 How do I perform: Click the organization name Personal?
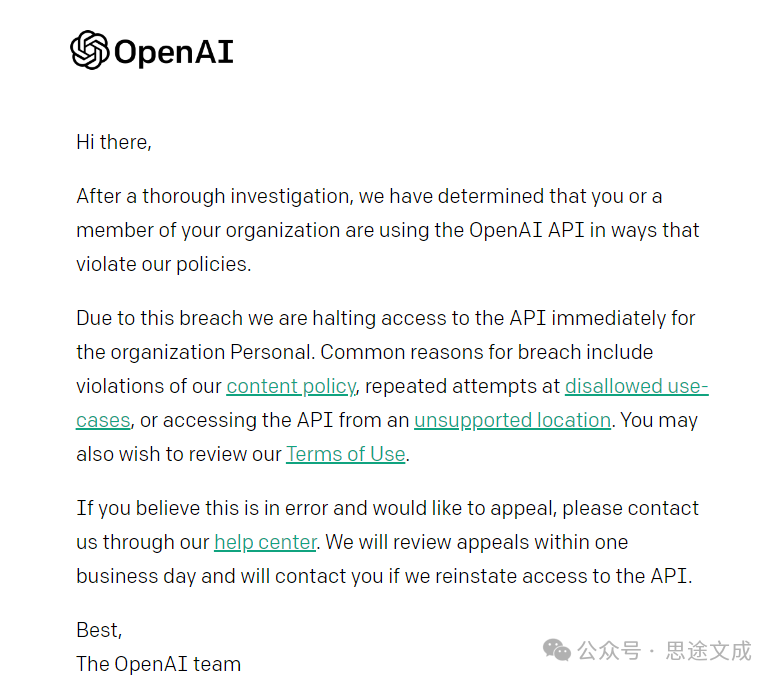coord(272,352)
